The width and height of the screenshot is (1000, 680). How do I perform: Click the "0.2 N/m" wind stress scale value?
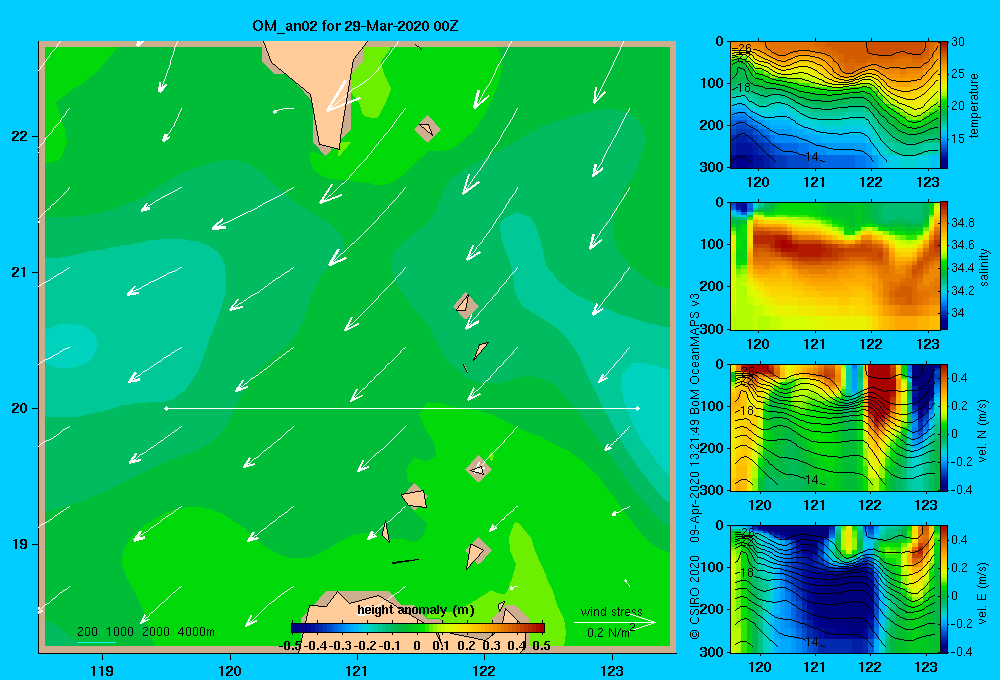pyautogui.click(x=609, y=632)
